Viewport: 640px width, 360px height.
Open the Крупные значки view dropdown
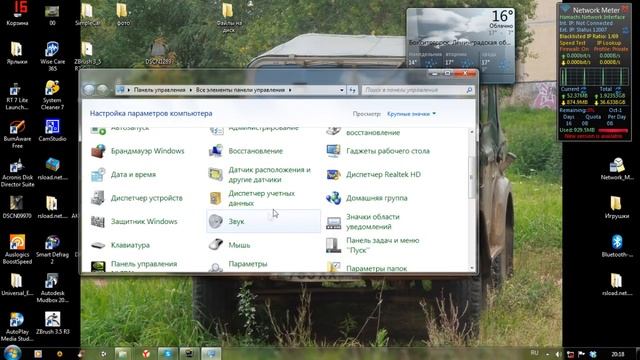pos(411,114)
